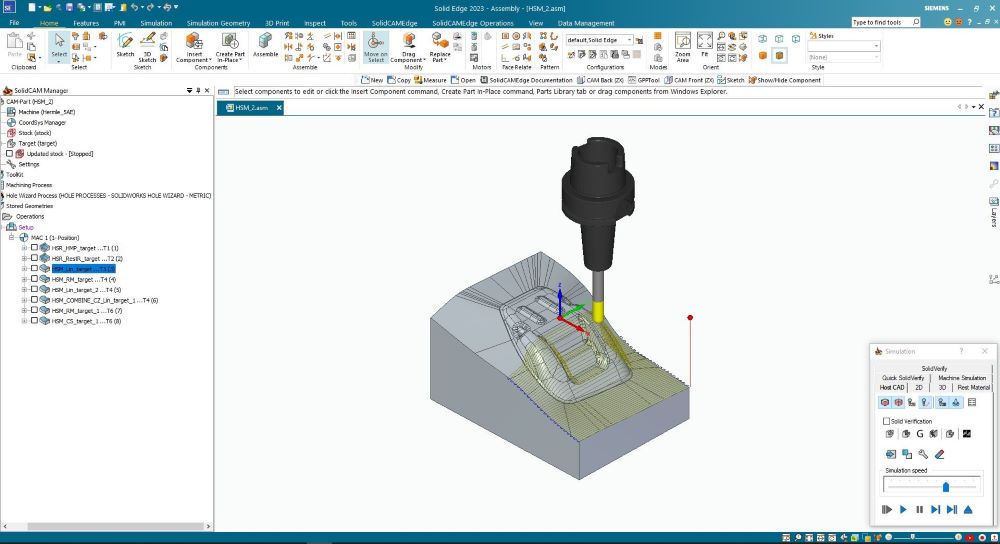Click the CAM Back (ZX) button
The width and height of the screenshot is (1000, 544).
point(600,80)
